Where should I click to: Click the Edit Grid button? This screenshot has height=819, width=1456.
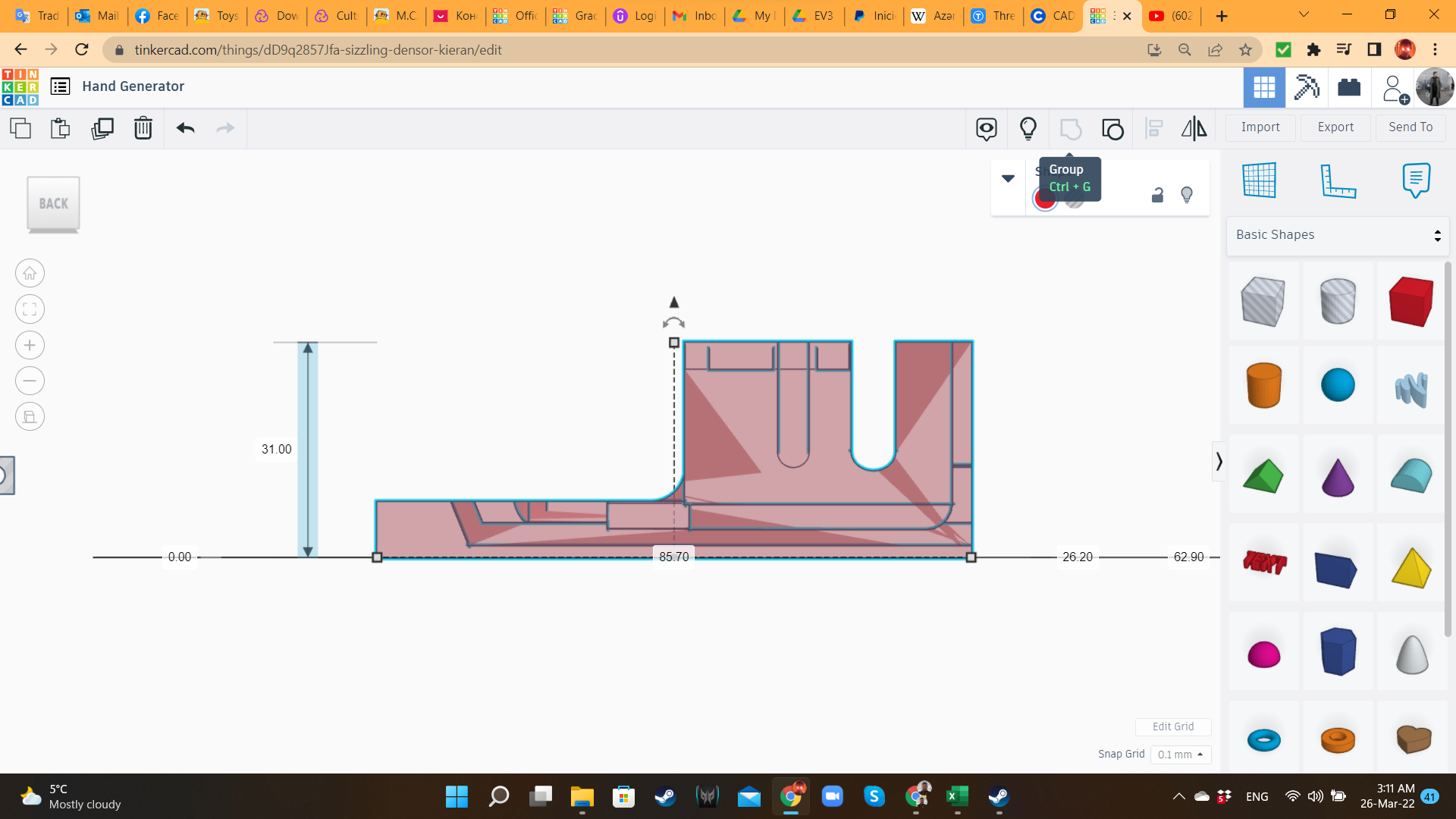[1172, 726]
